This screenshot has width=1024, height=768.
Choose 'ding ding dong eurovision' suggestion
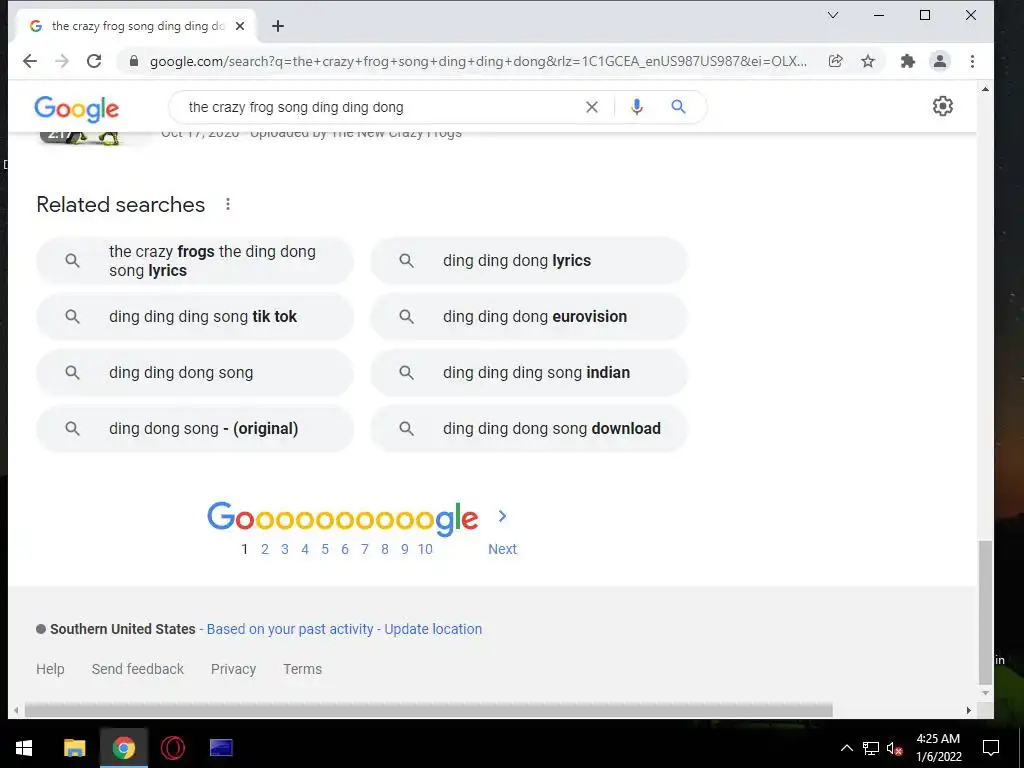point(529,317)
